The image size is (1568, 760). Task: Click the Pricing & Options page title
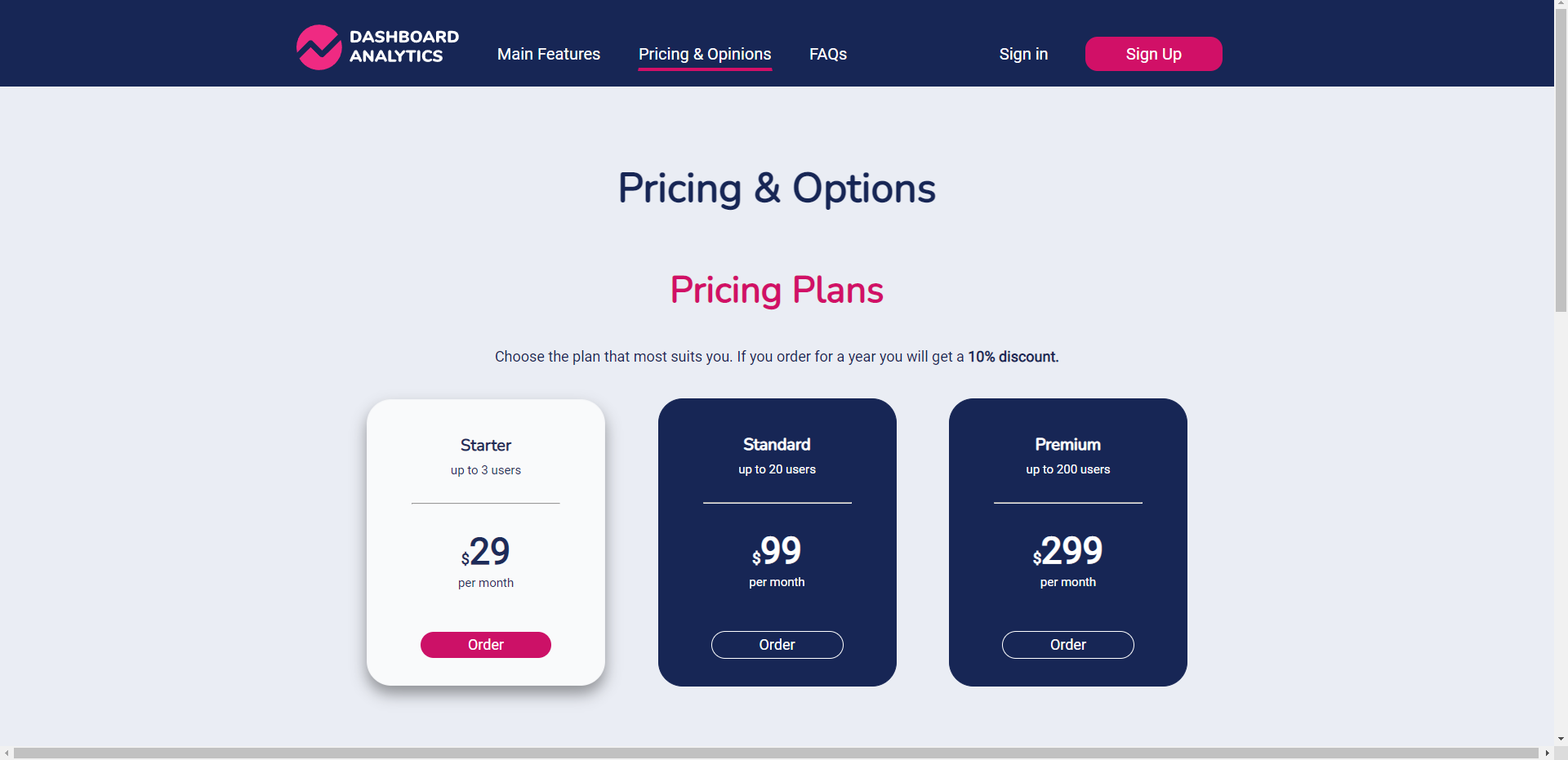point(776,188)
